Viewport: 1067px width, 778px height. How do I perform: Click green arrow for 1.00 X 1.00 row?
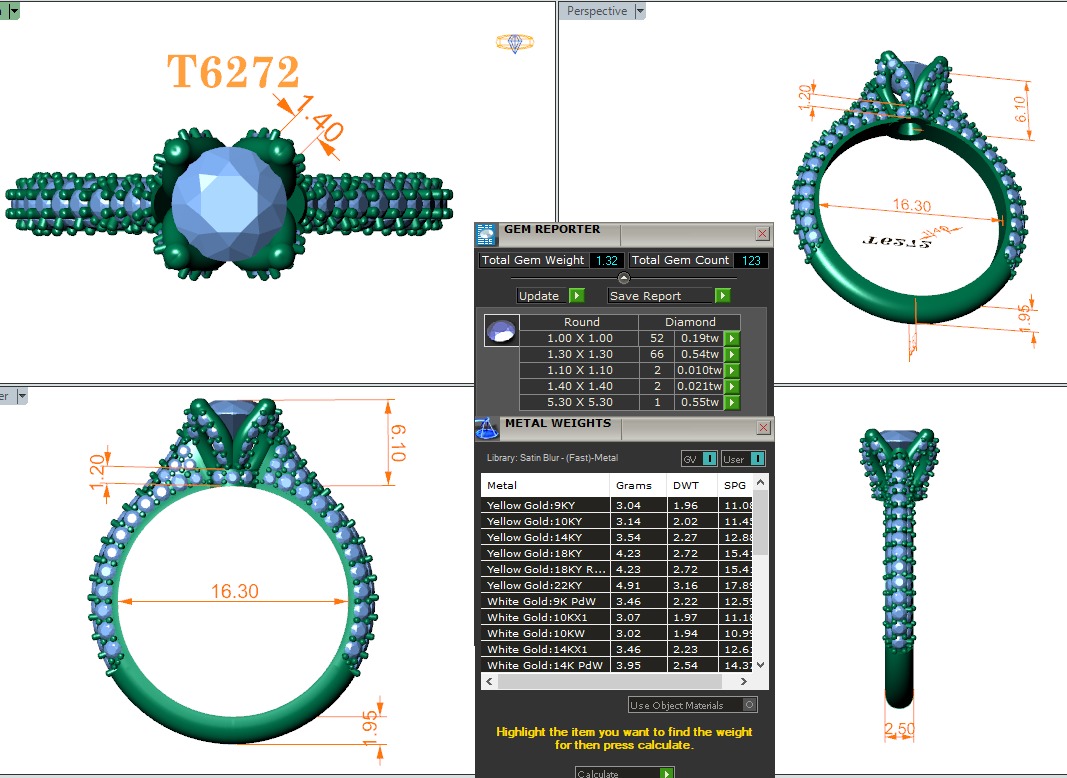(732, 339)
